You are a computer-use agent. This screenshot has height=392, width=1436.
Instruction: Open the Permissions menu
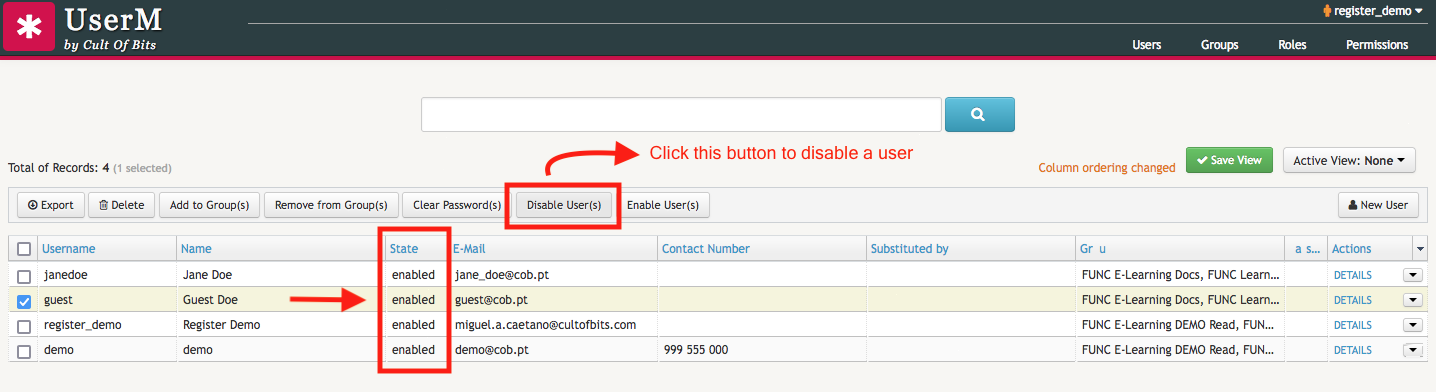click(x=1376, y=45)
